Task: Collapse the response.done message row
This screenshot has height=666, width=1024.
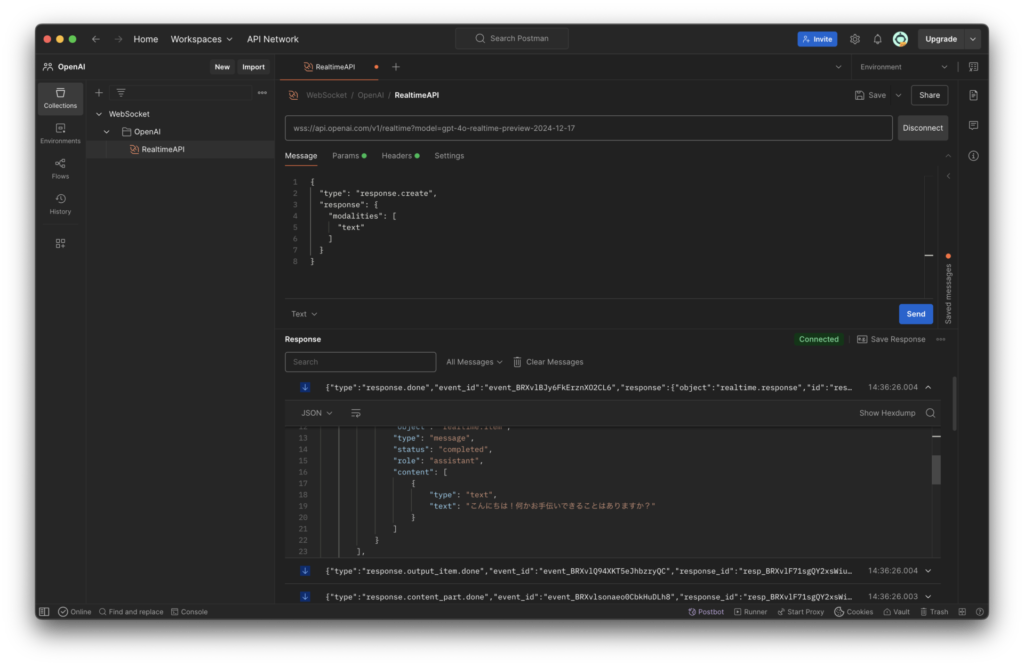Action: 928,387
